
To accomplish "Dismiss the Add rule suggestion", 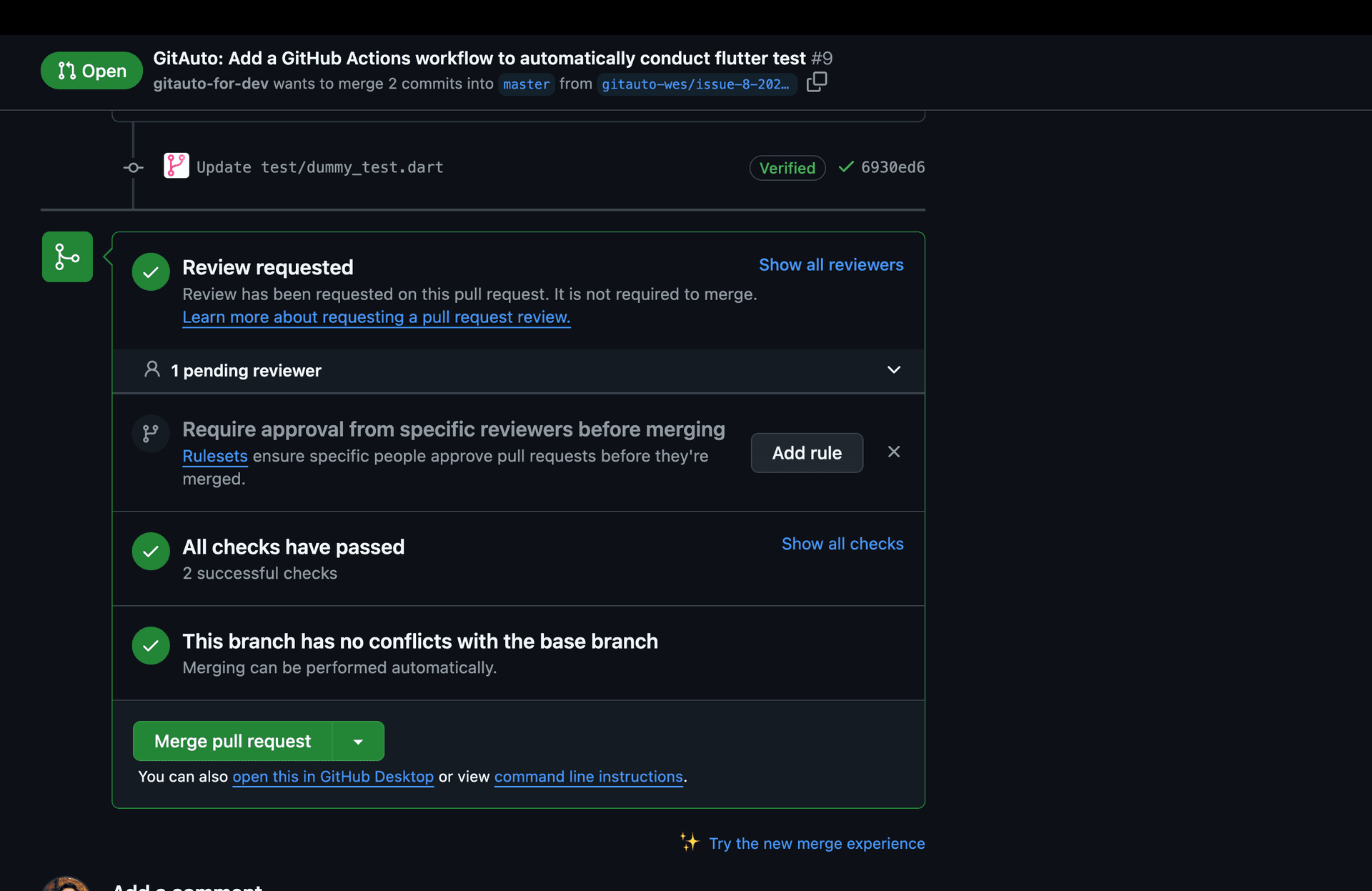I will point(893,452).
